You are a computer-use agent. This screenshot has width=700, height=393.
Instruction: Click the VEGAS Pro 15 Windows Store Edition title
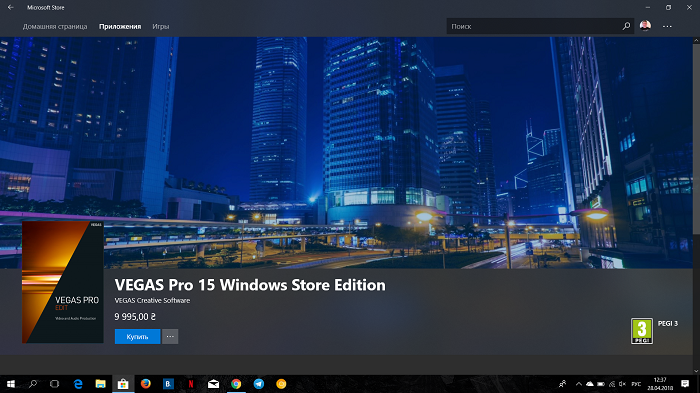tap(250, 285)
